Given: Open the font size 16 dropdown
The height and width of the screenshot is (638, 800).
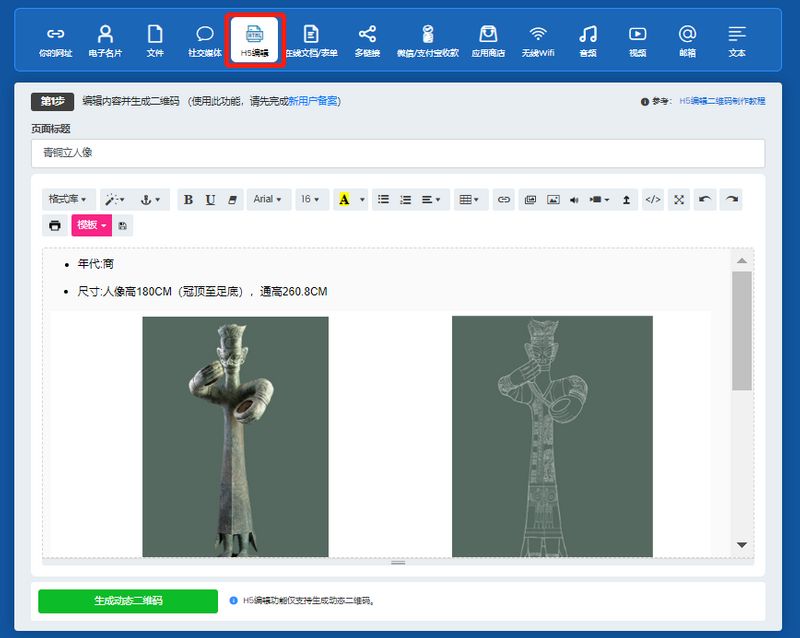Looking at the screenshot, I should (x=311, y=200).
